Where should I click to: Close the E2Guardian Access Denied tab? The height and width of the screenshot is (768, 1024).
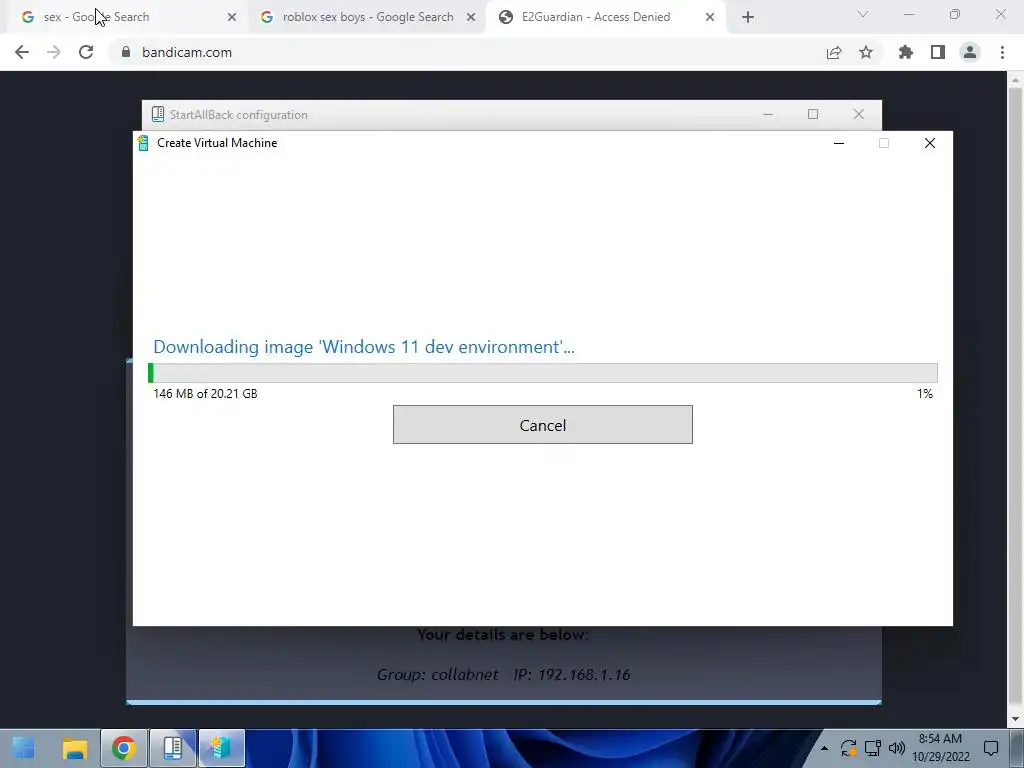click(710, 17)
